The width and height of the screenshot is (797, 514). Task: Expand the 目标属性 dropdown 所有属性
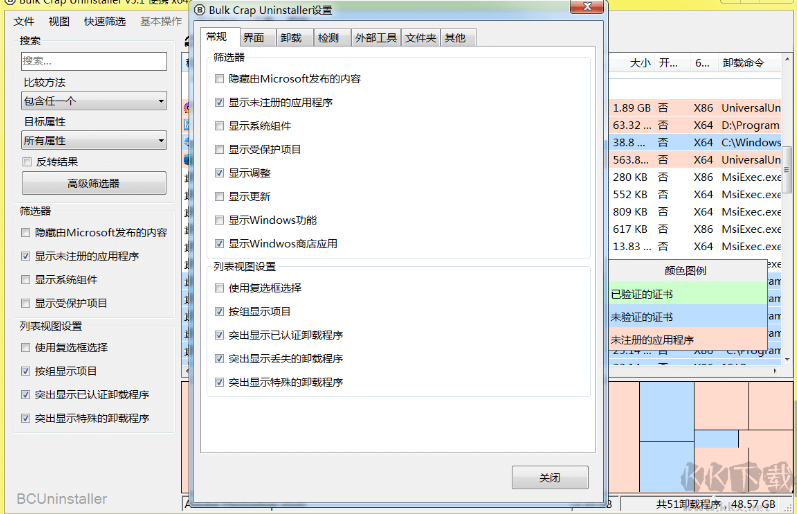tap(94, 140)
